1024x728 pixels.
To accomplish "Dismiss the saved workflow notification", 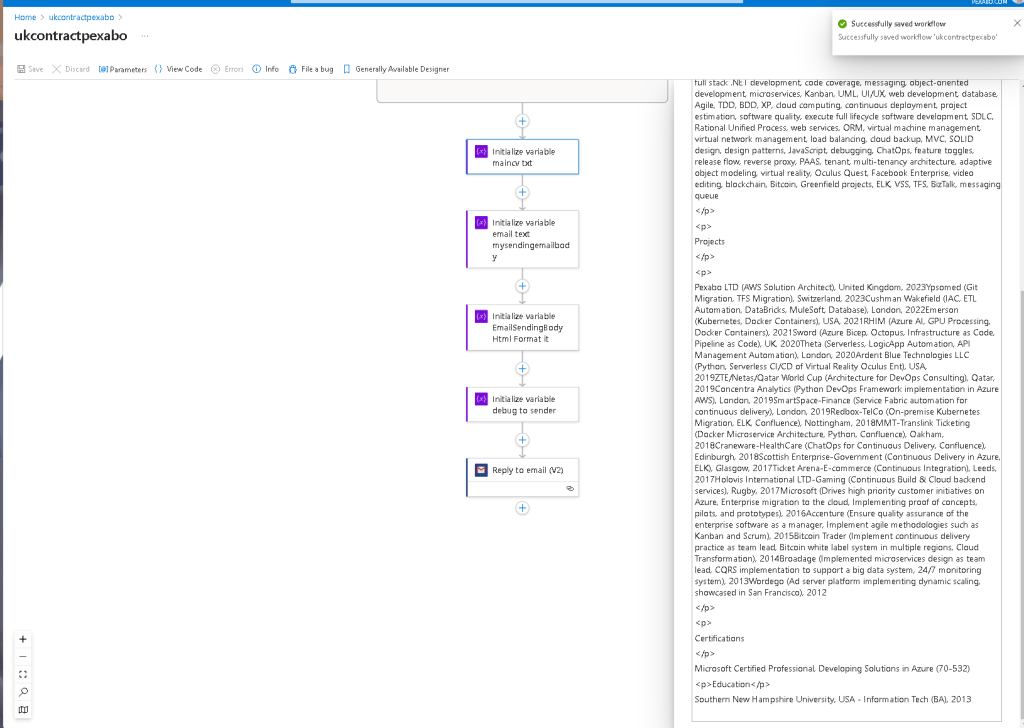I will click(x=1017, y=24).
